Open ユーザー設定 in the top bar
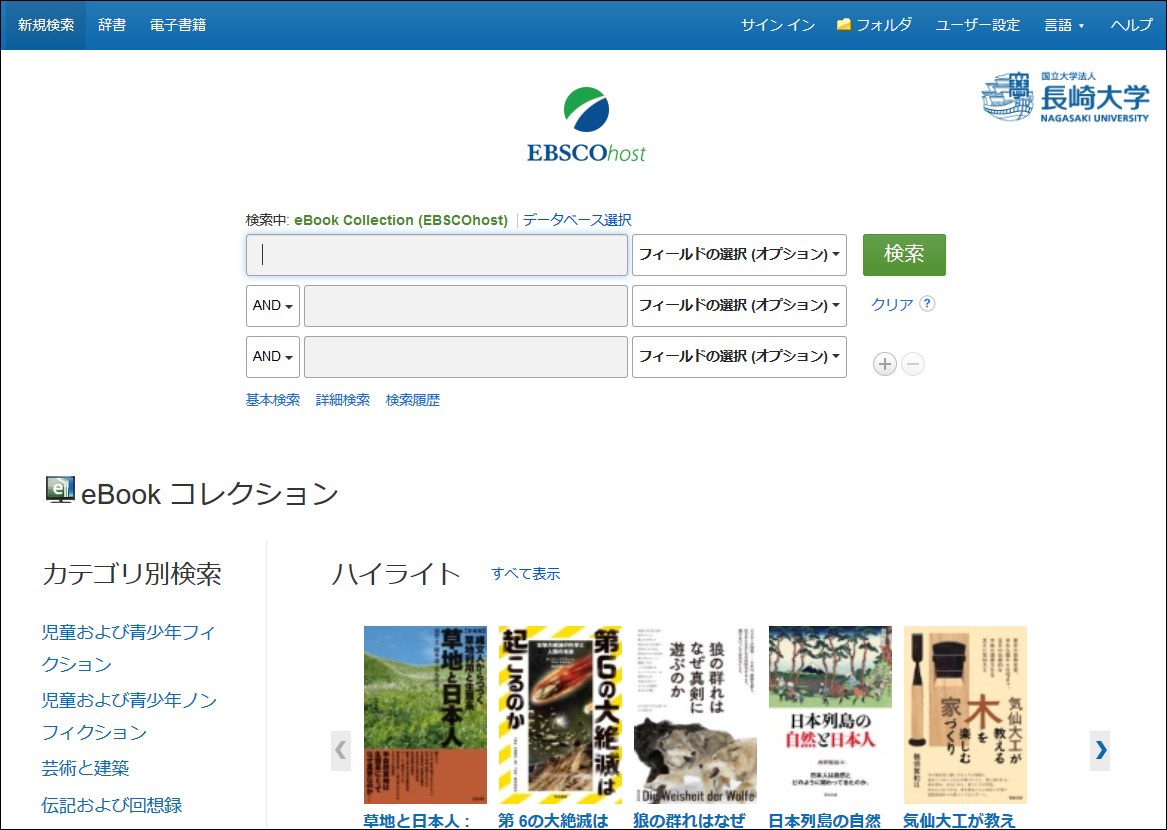The width and height of the screenshot is (1167, 830). coord(977,25)
